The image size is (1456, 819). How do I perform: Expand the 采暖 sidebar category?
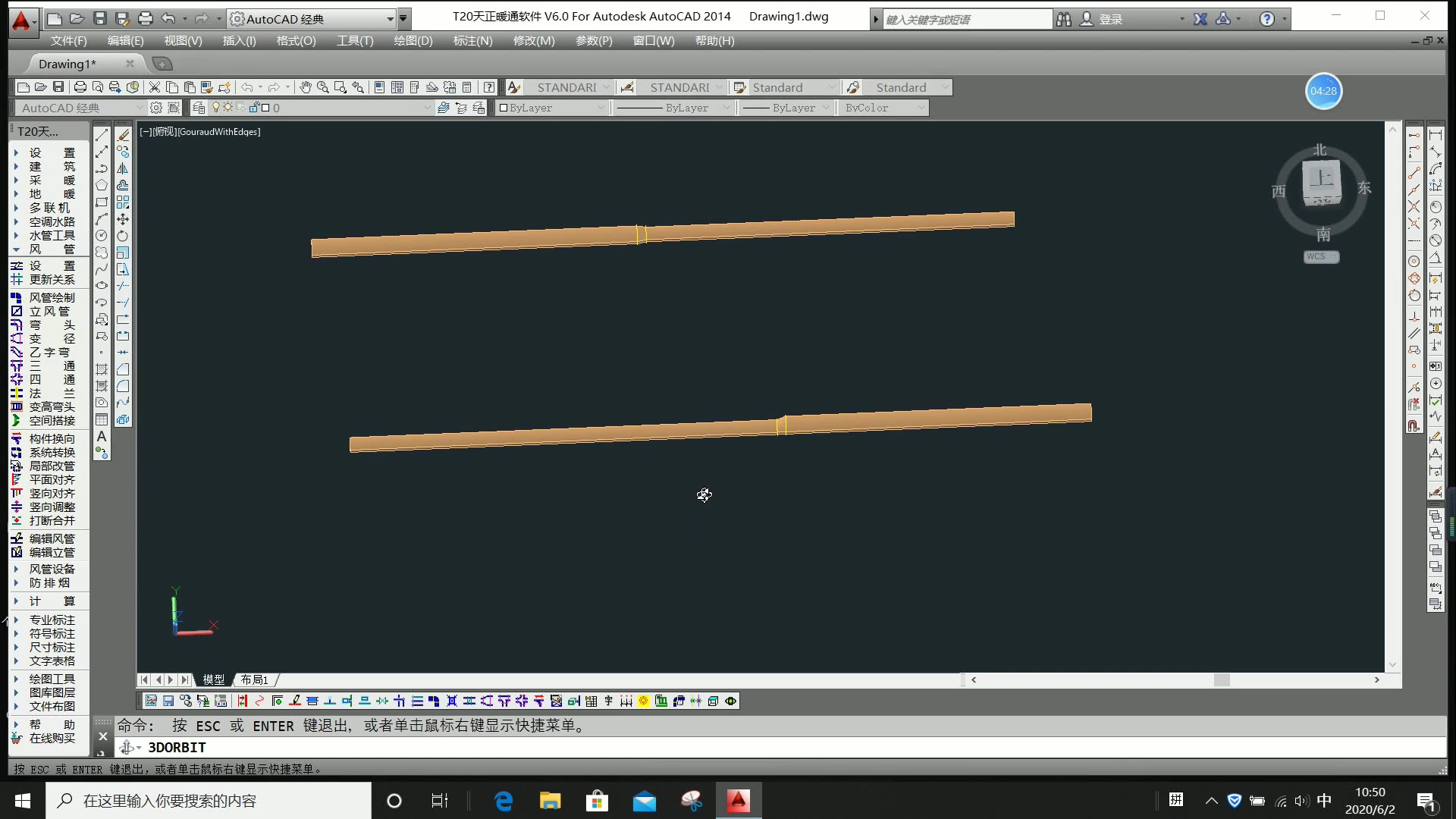click(x=52, y=180)
